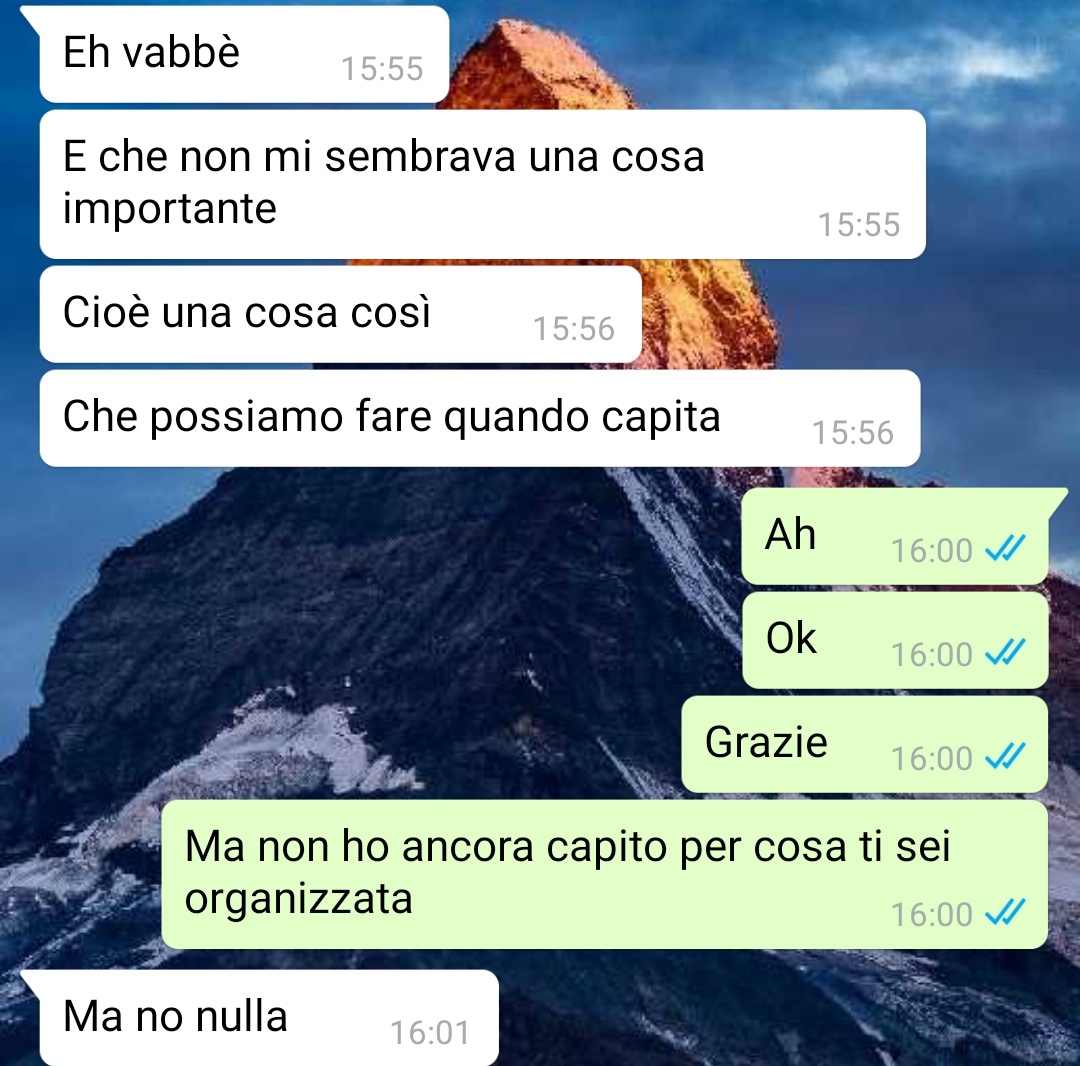Screen dimensions: 1080x1066
Task: Tap the 'Cioè una cosa così' message
Action: pyautogui.click(x=340, y=314)
